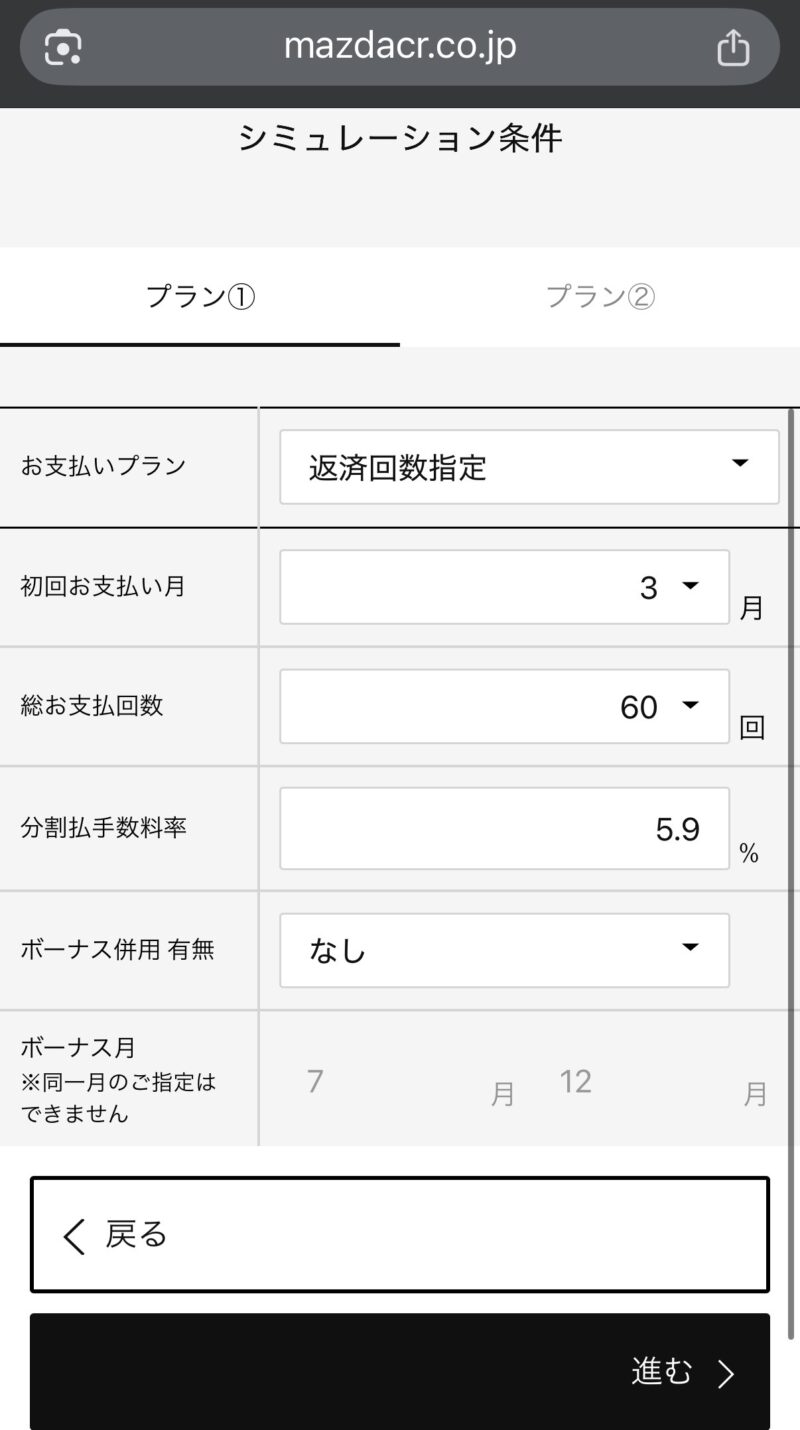Click the arrow beside the 60 value
The height and width of the screenshot is (1430, 800).
(690, 705)
